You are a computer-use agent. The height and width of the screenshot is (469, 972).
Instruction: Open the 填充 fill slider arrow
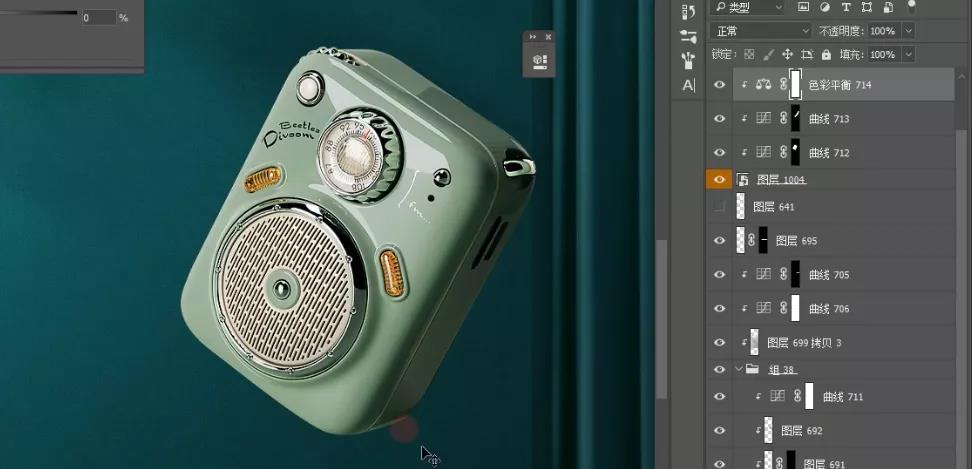[x=908, y=55]
